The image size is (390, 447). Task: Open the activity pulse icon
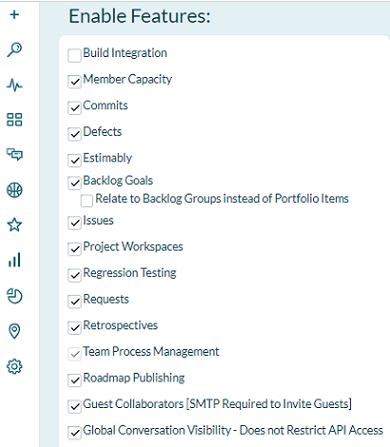tap(14, 85)
